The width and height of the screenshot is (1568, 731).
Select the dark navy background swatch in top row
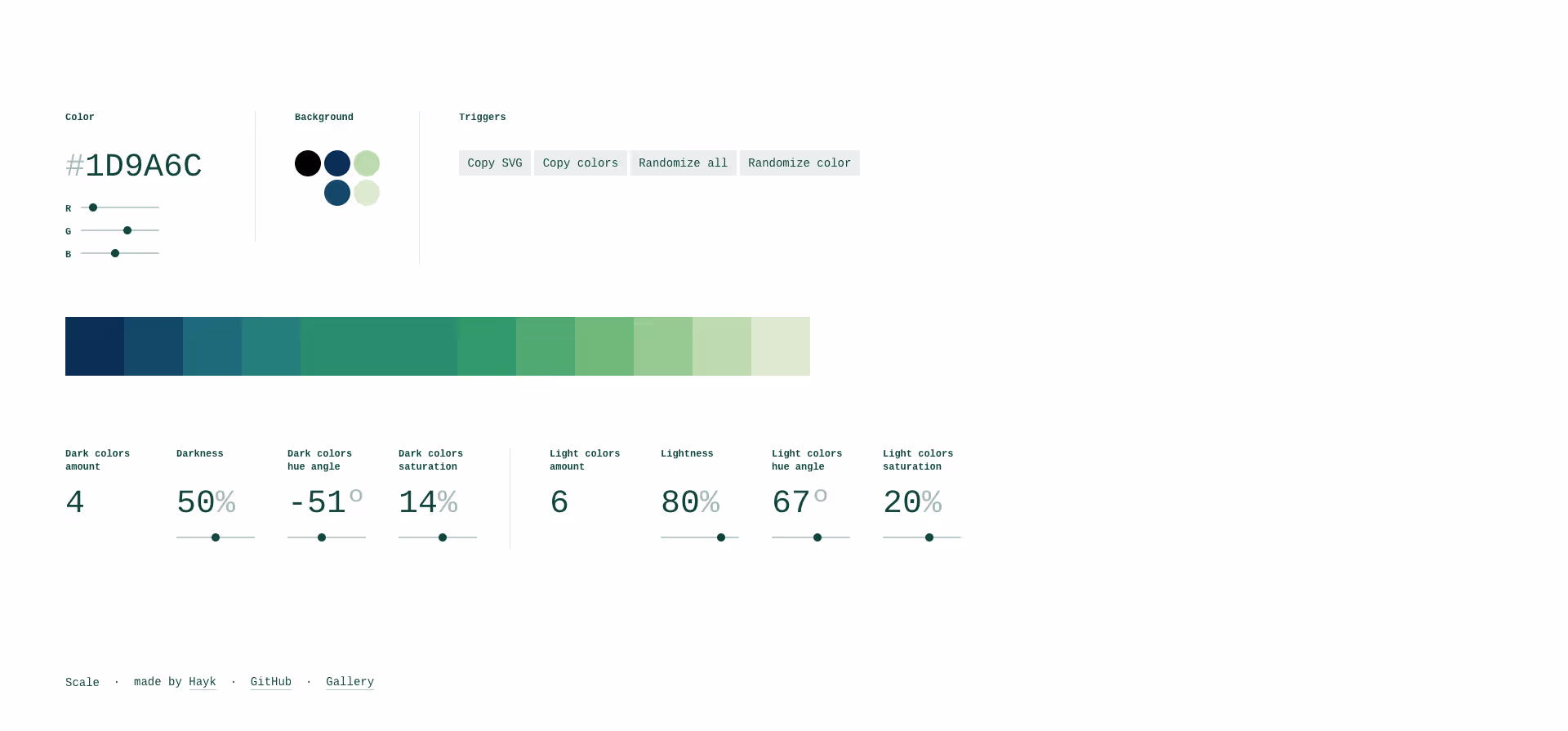337,163
